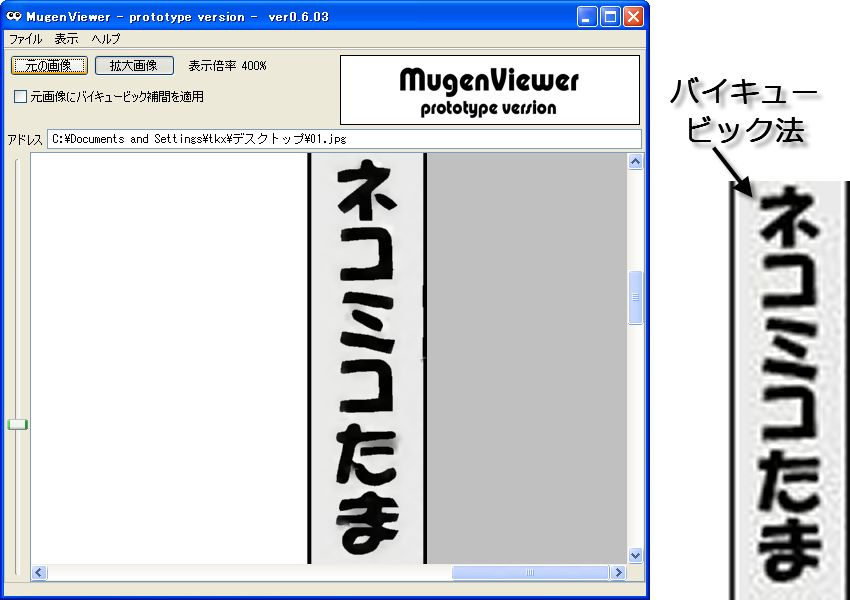850x600 pixels.
Task: Click the vertical zoom slider handle
Action: (17, 424)
